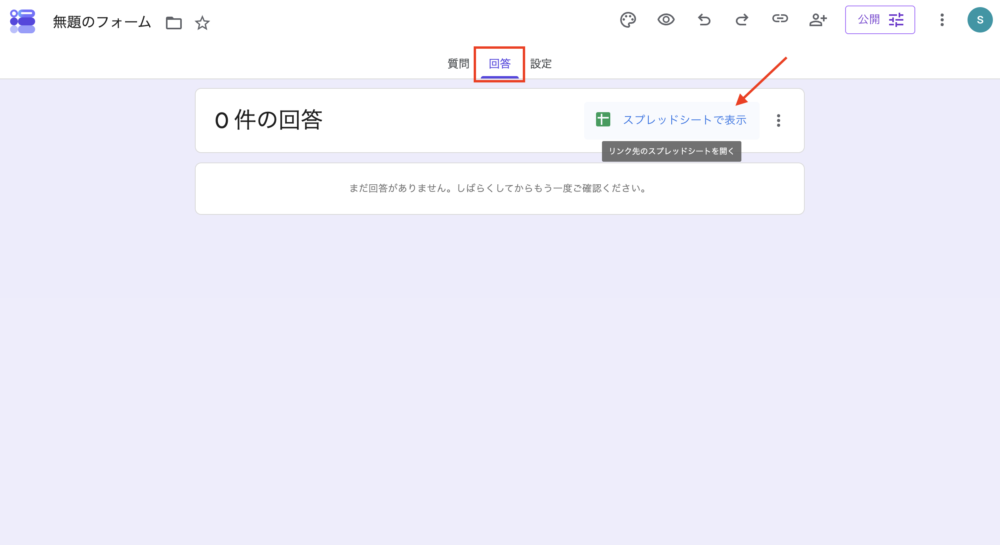Switch to the 設定 tab
This screenshot has height=545, width=1000.
[541, 64]
